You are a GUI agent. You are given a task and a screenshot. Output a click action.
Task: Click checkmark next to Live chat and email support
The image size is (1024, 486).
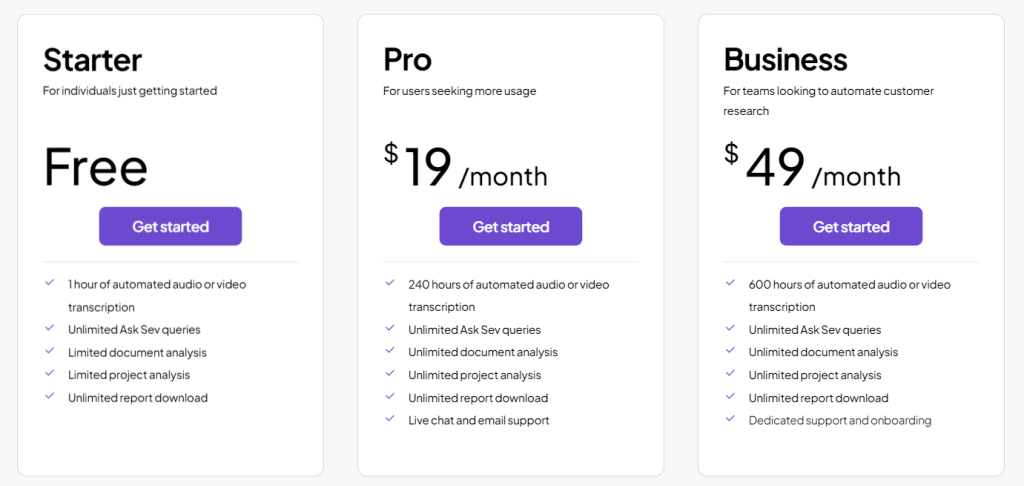390,419
